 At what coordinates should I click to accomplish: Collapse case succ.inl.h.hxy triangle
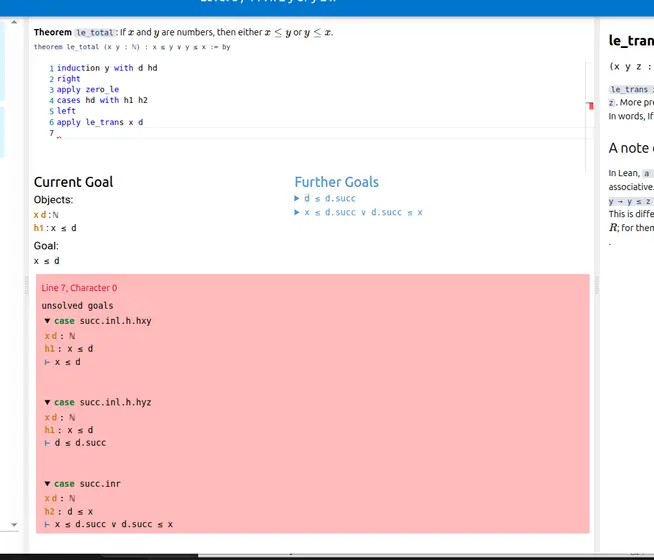pyautogui.click(x=47, y=321)
